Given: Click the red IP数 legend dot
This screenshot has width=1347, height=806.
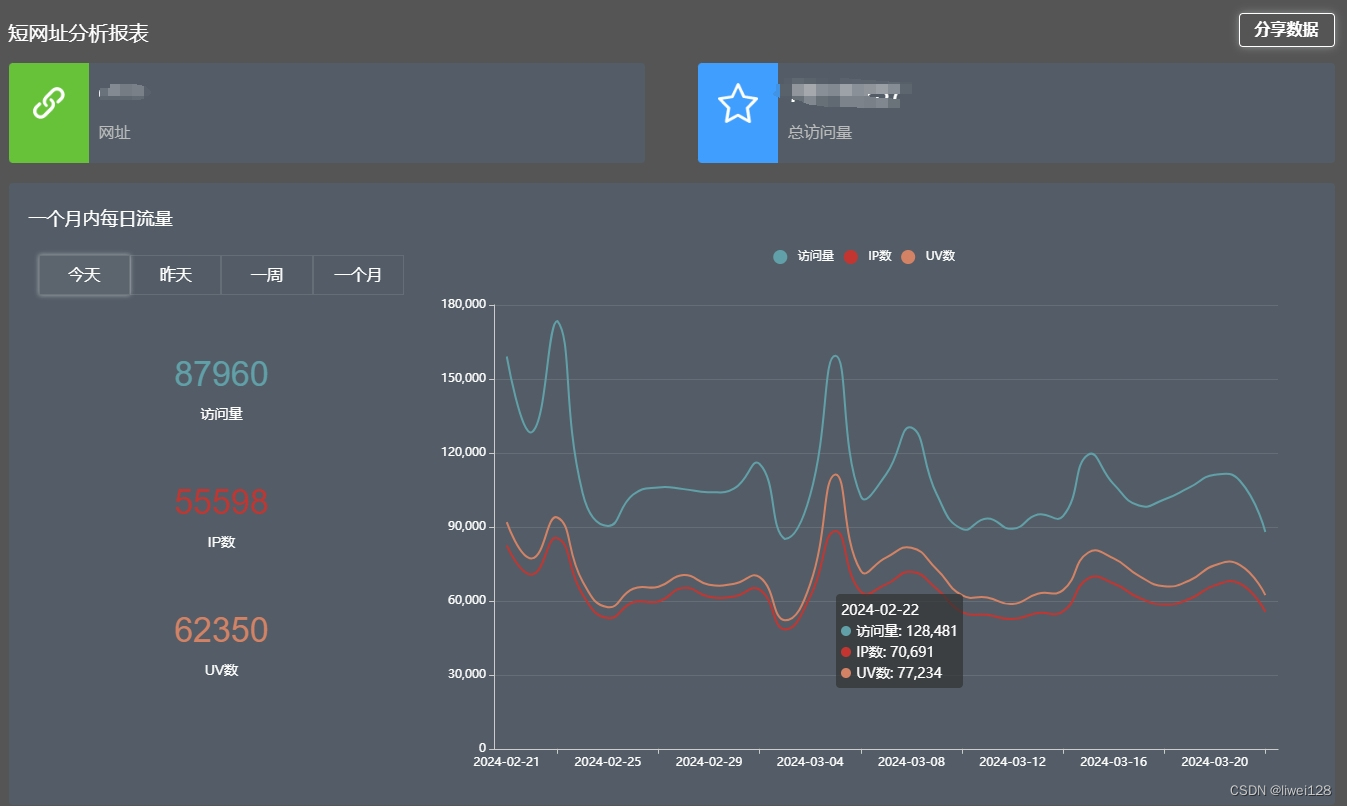Looking at the screenshot, I should click(x=851, y=257).
